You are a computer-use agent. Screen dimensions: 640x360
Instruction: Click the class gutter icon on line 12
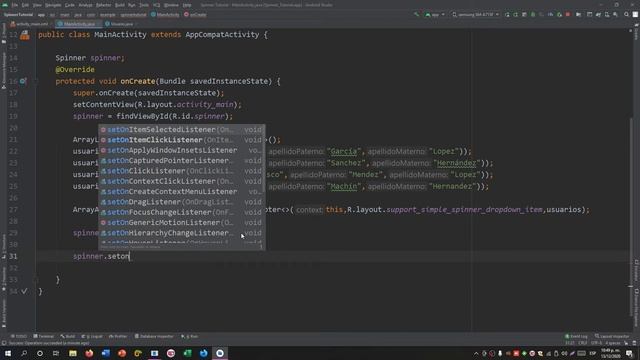[25, 35]
